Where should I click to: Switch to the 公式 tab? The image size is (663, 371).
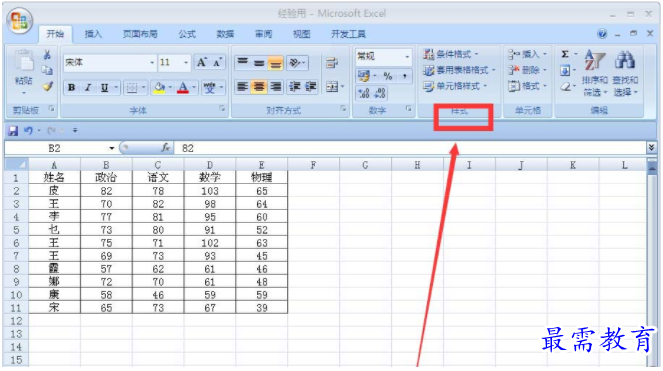click(187, 34)
